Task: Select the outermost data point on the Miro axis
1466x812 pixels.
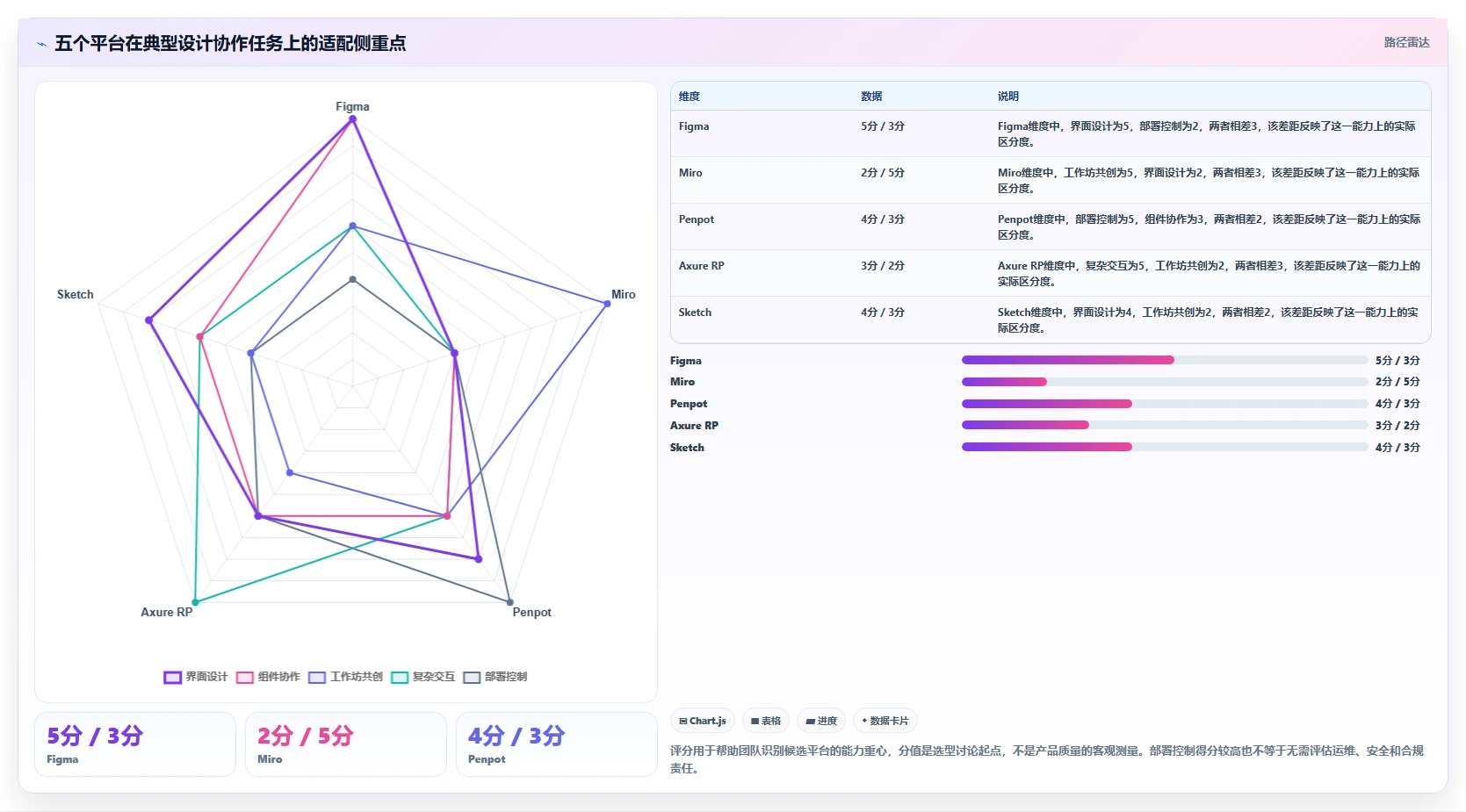Action: pyautogui.click(x=607, y=304)
